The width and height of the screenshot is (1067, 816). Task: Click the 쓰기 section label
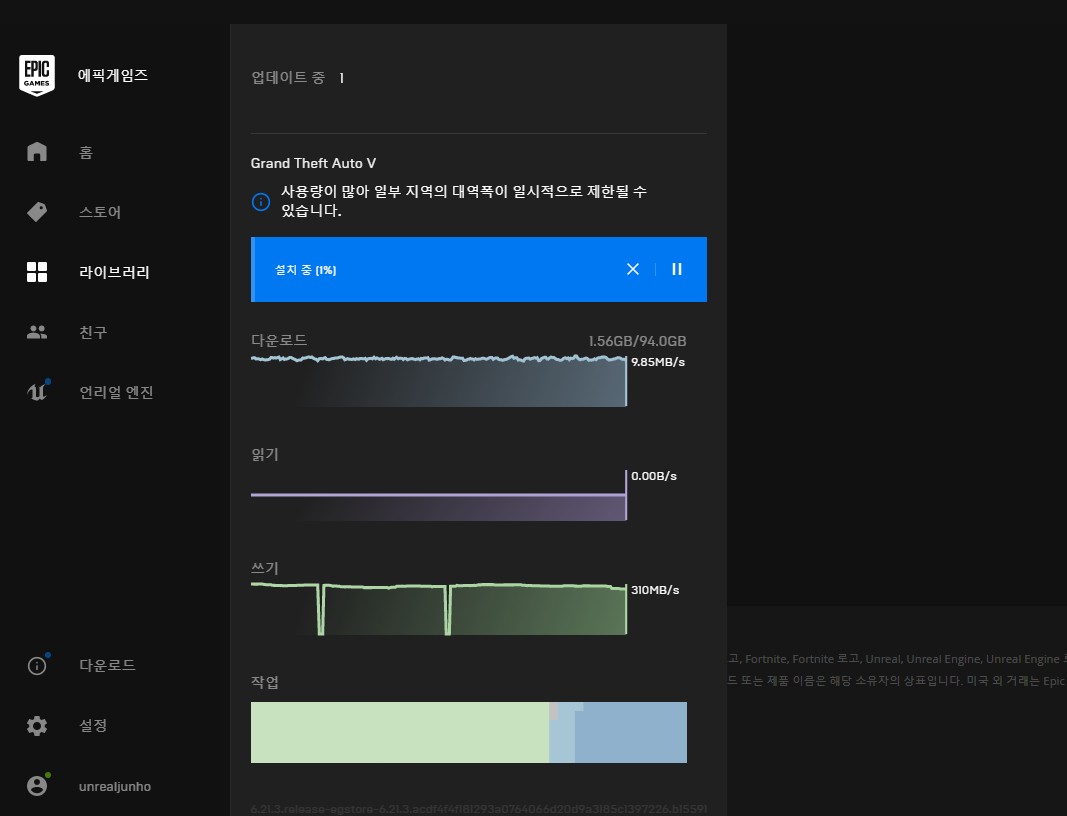tap(265, 568)
